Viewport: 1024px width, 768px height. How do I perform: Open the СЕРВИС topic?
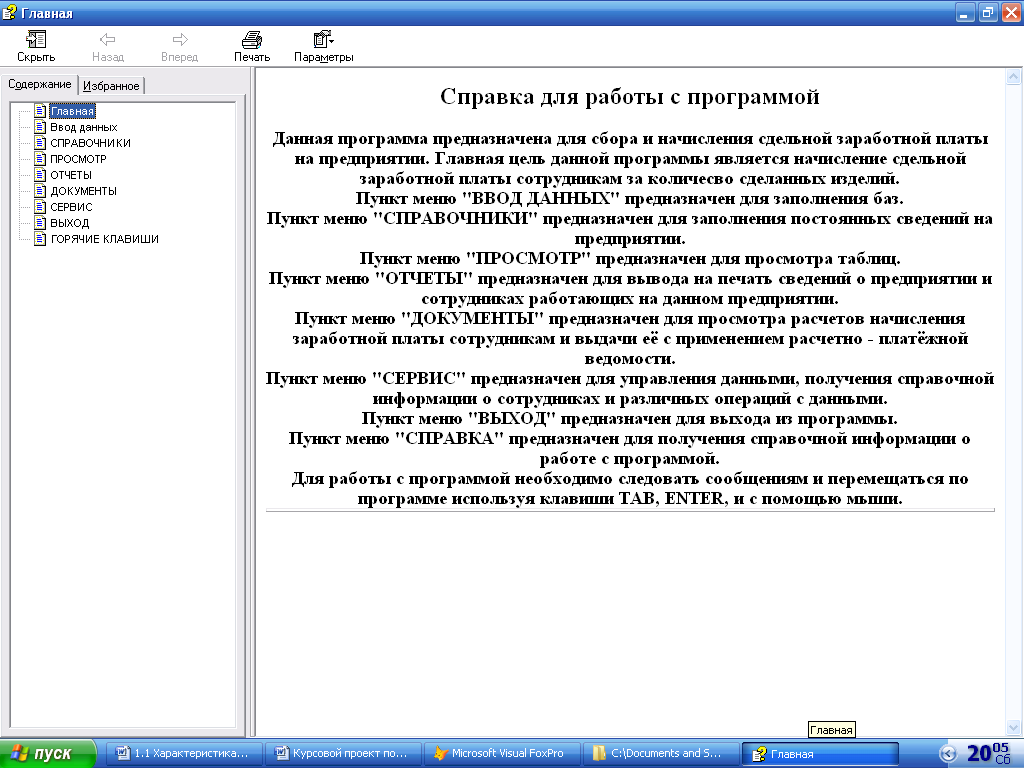71,207
